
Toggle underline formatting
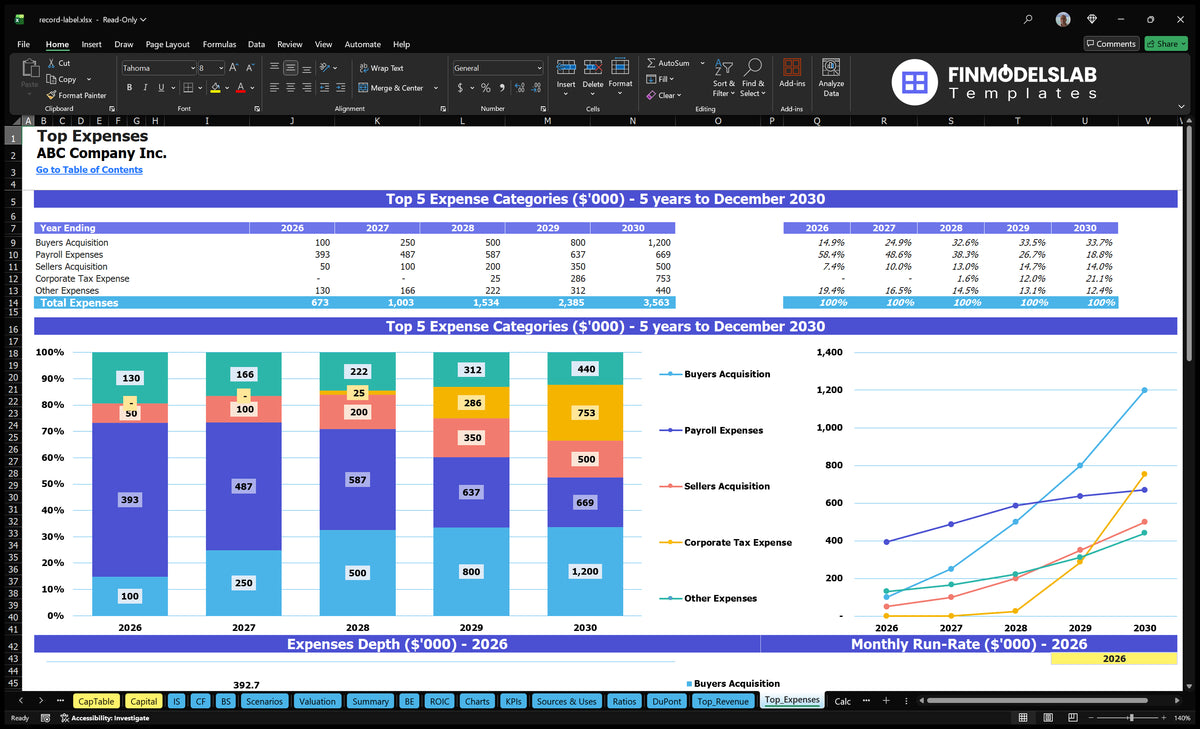tap(160, 88)
